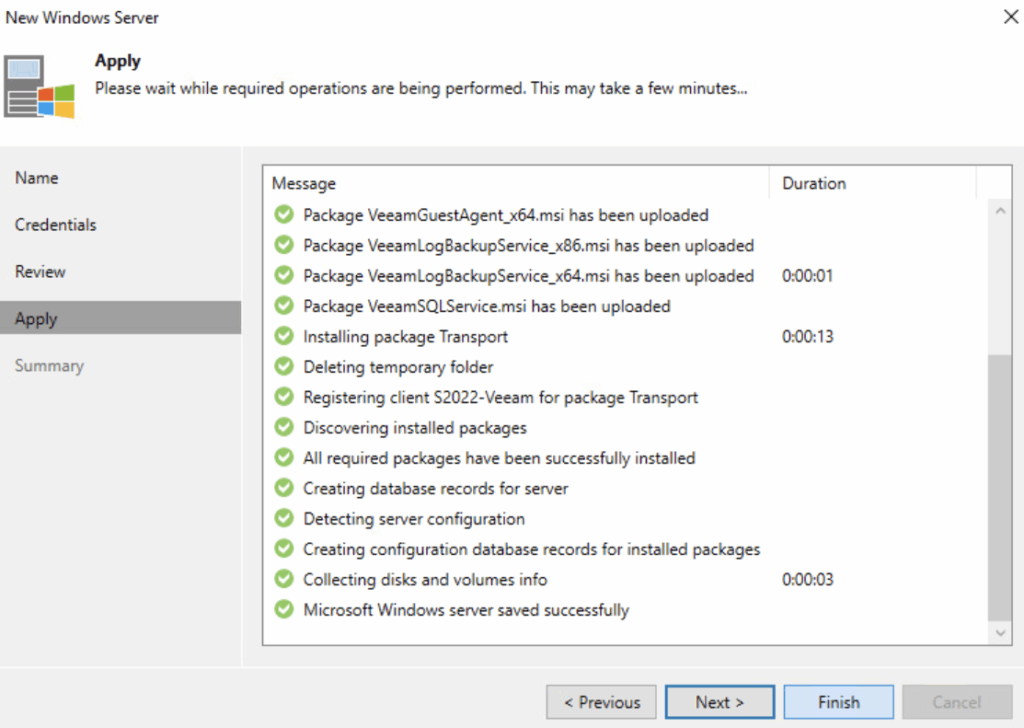Click the Finish button
Viewport: 1024px width, 728px height.
pyautogui.click(x=839, y=702)
